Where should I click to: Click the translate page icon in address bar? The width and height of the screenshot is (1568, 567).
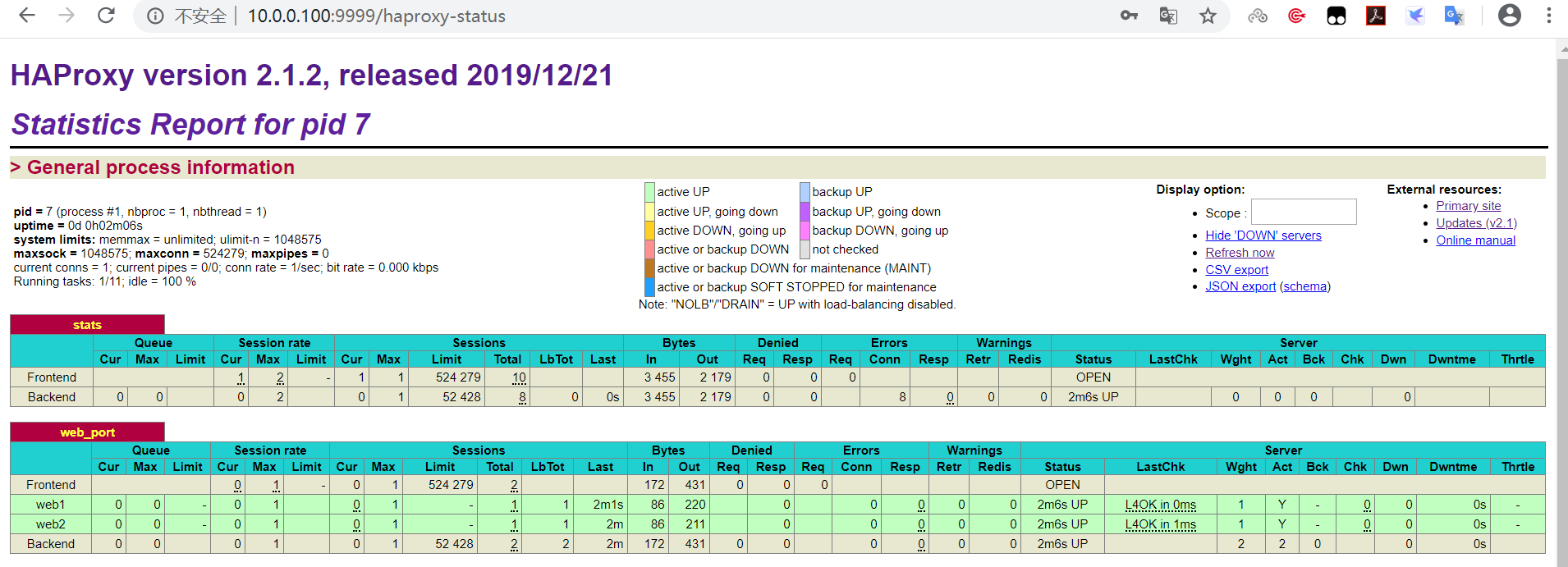point(1168,16)
